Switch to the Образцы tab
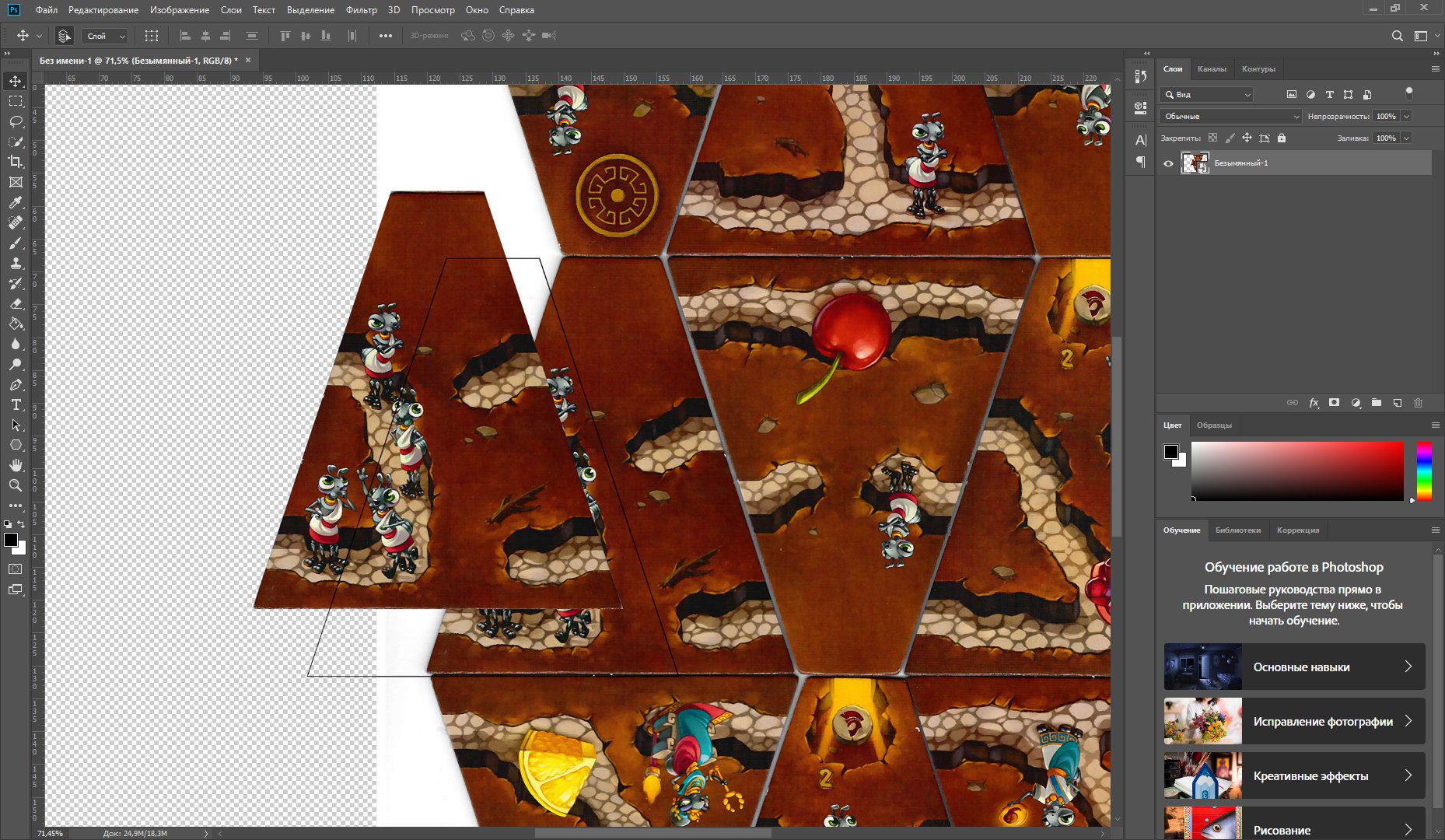The width and height of the screenshot is (1445, 840). pos(1214,425)
